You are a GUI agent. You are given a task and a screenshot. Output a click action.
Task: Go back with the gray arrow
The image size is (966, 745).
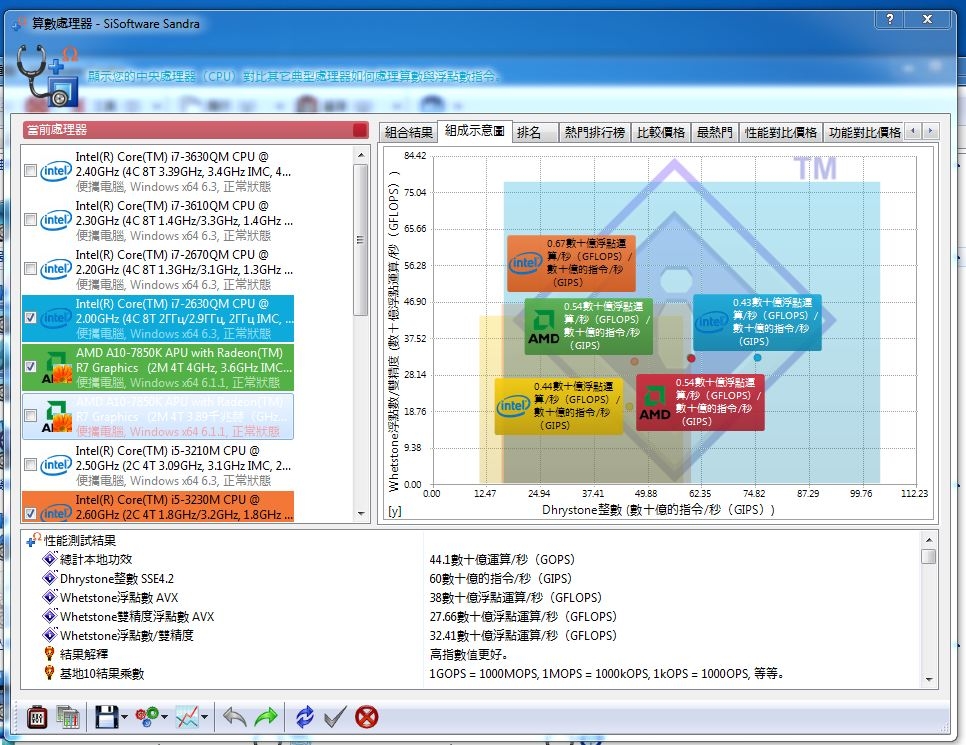(x=235, y=717)
